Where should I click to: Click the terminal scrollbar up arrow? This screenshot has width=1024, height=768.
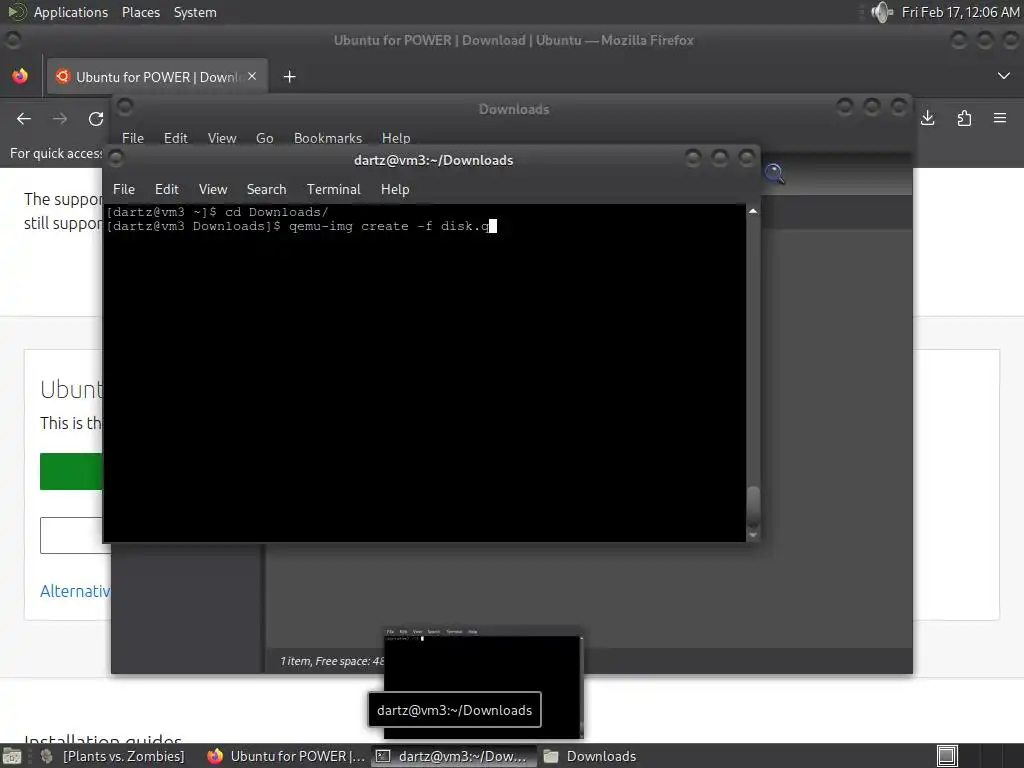coord(753,211)
